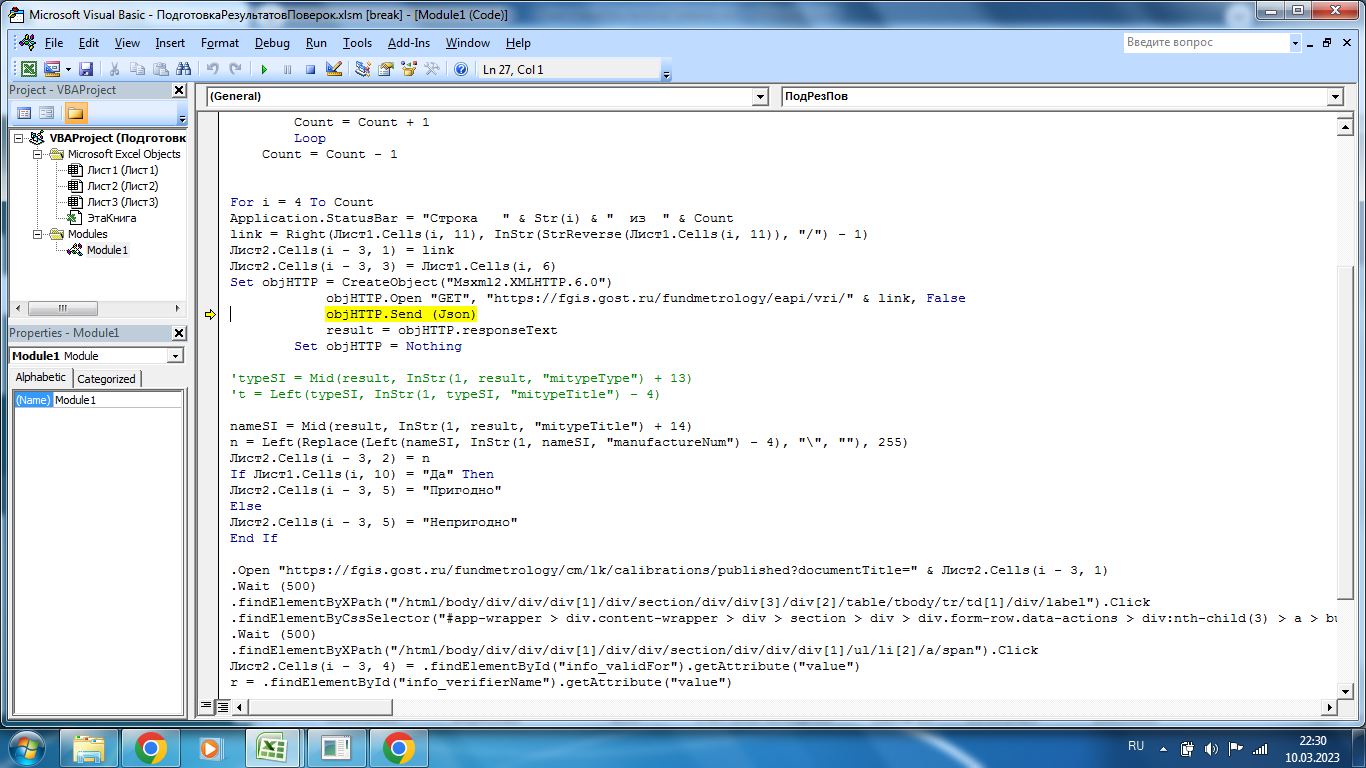The width and height of the screenshot is (1366, 768).
Task: Open the Object Browser icon
Action: pyautogui.click(x=409, y=69)
